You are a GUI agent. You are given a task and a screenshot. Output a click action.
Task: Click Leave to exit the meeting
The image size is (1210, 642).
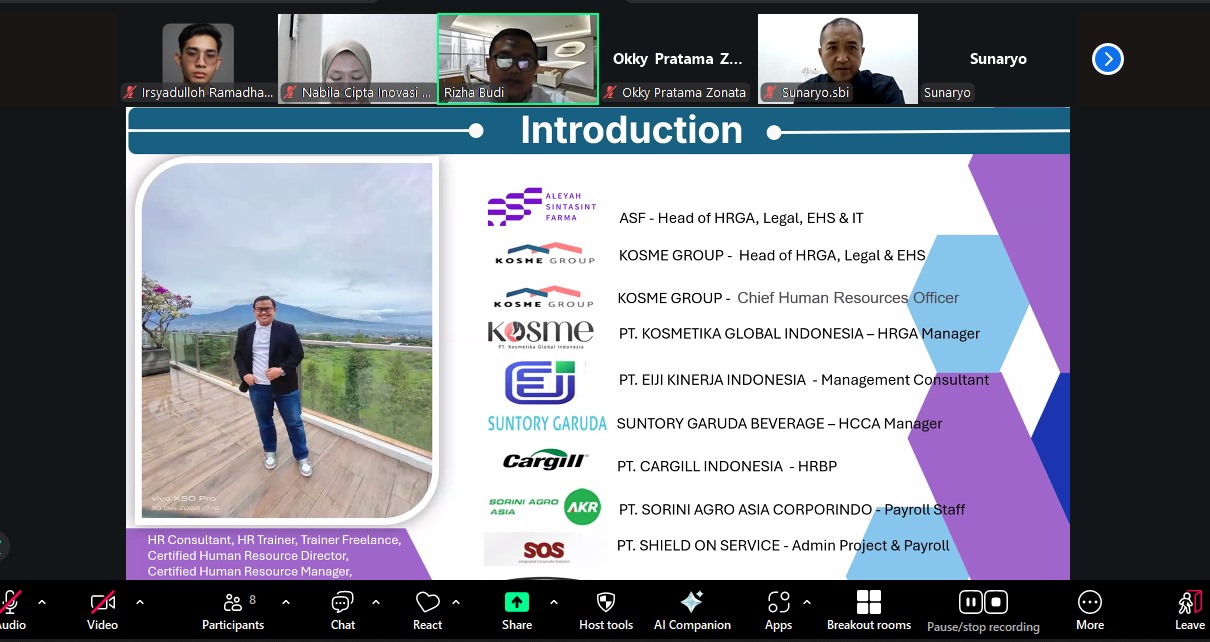(x=1188, y=610)
